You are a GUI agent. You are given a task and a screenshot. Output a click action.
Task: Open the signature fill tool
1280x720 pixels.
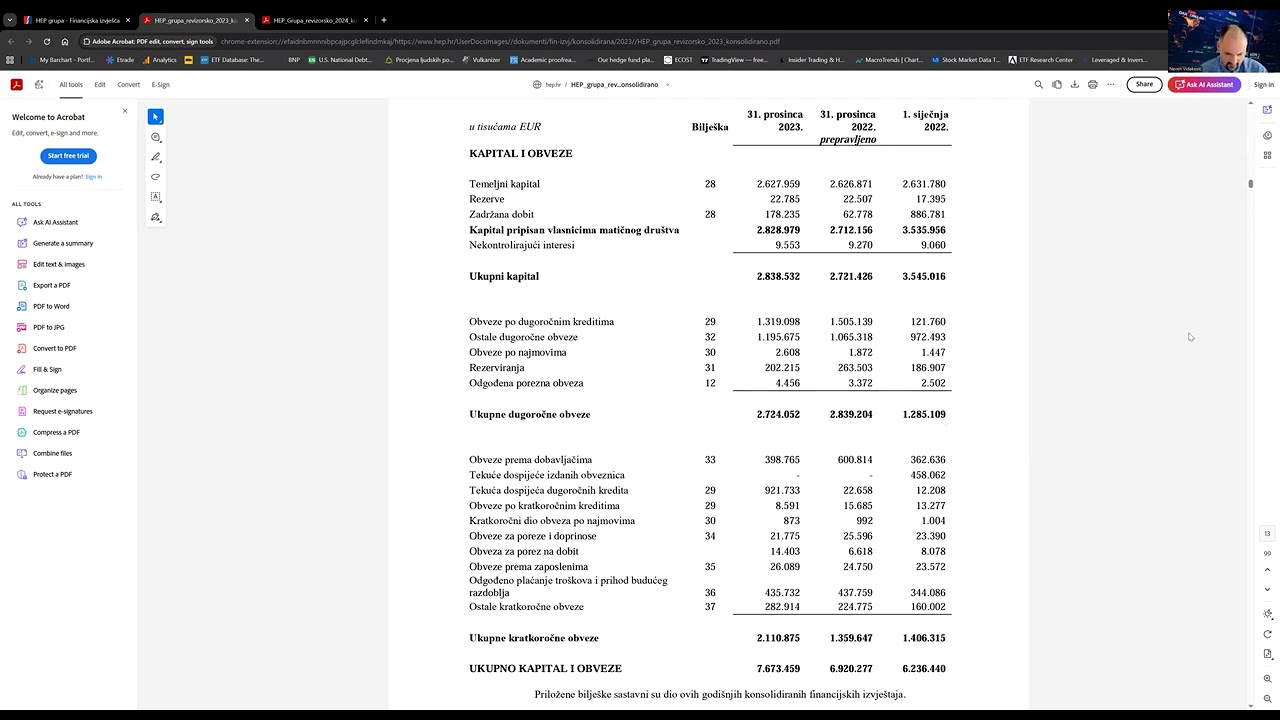point(155,217)
